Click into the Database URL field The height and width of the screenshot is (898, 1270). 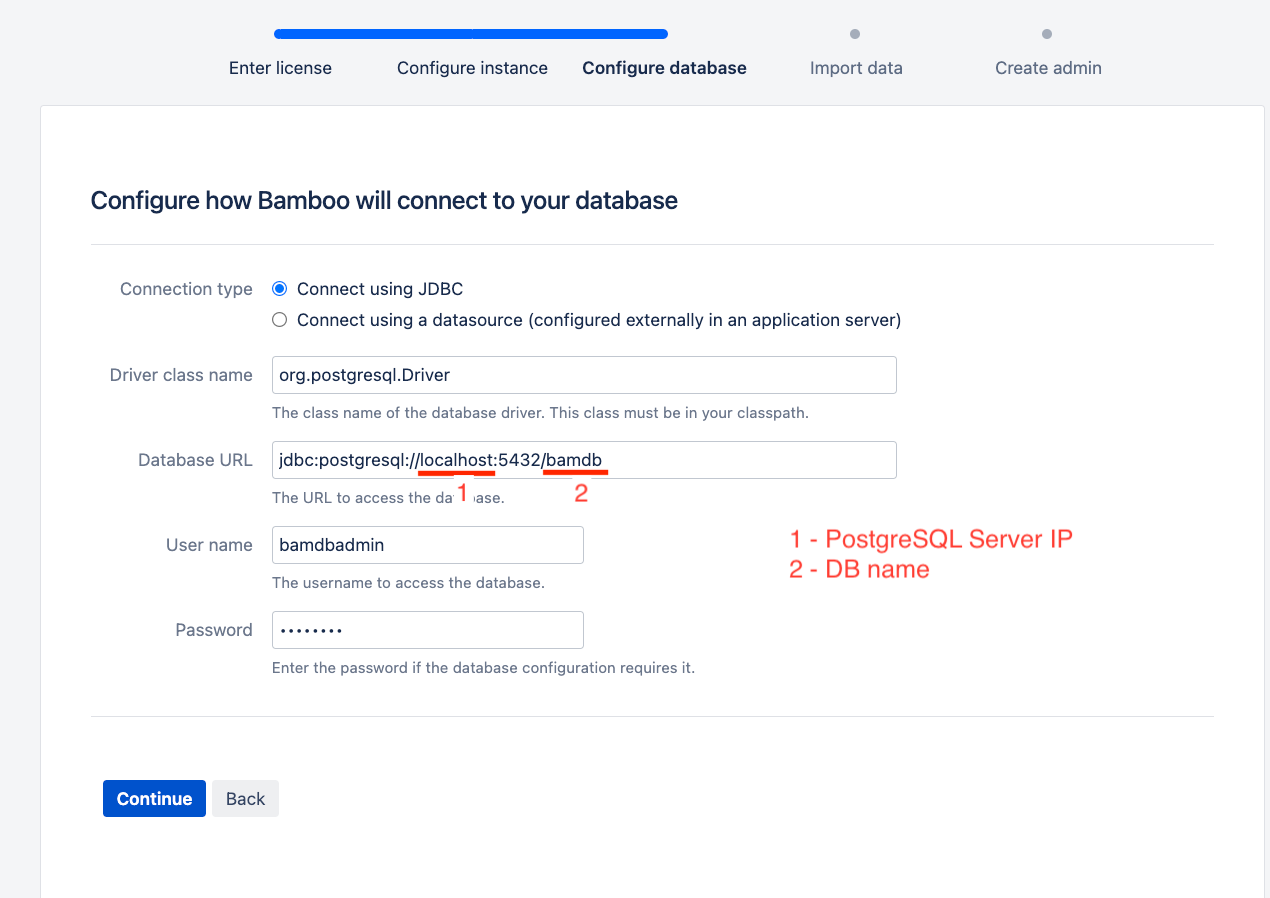584,460
